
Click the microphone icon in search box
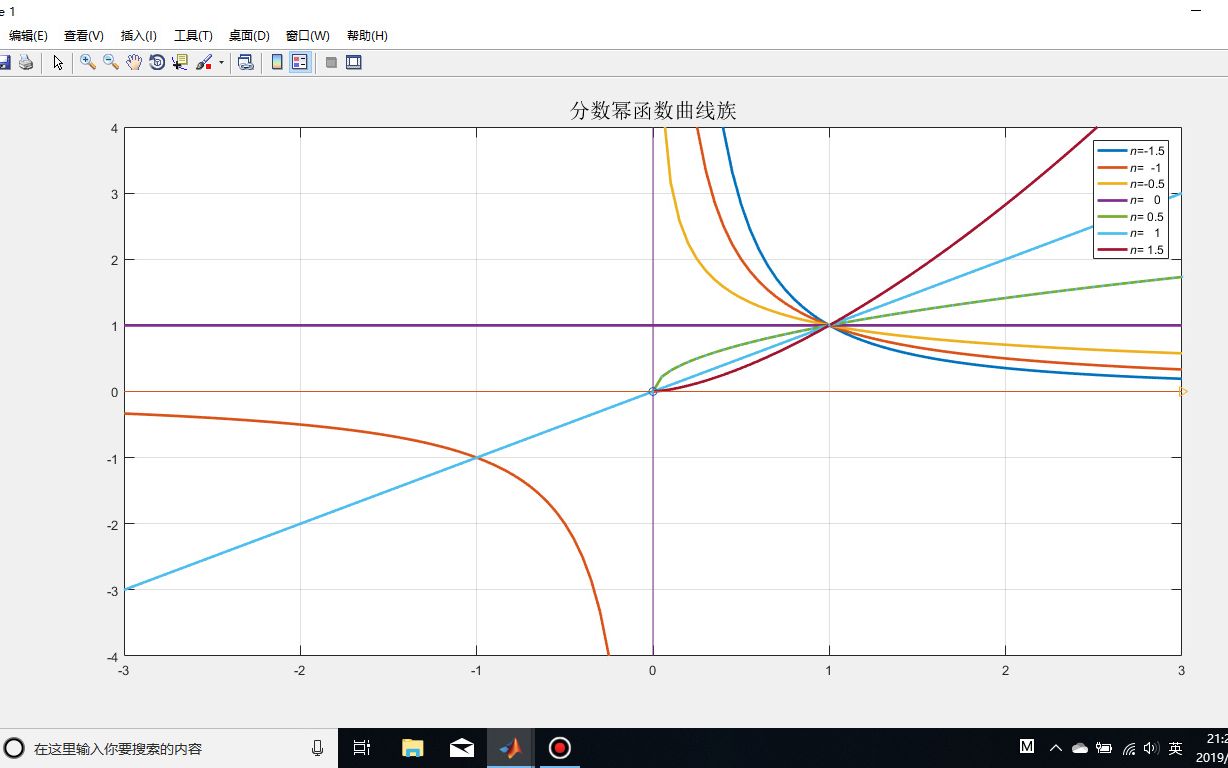318,748
